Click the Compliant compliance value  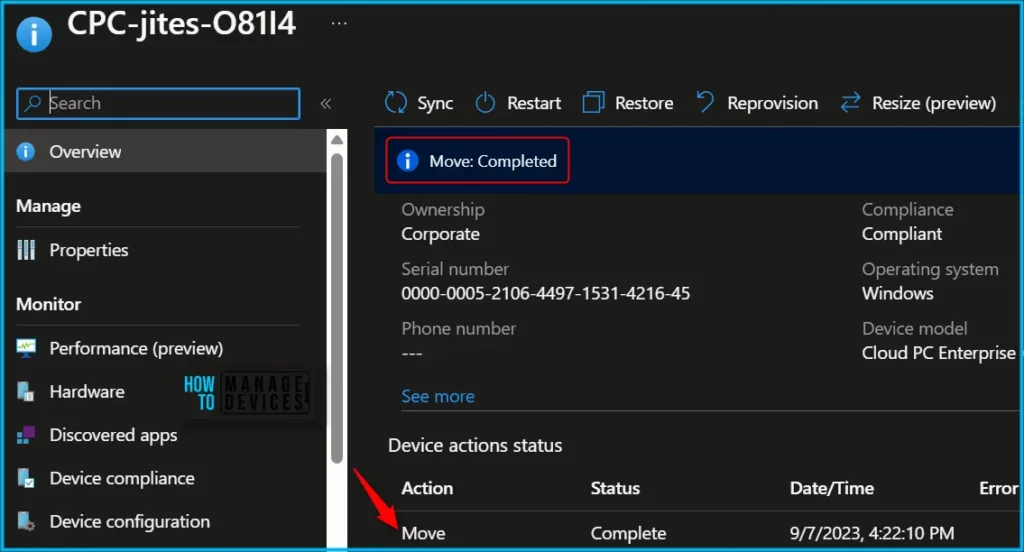click(x=902, y=234)
